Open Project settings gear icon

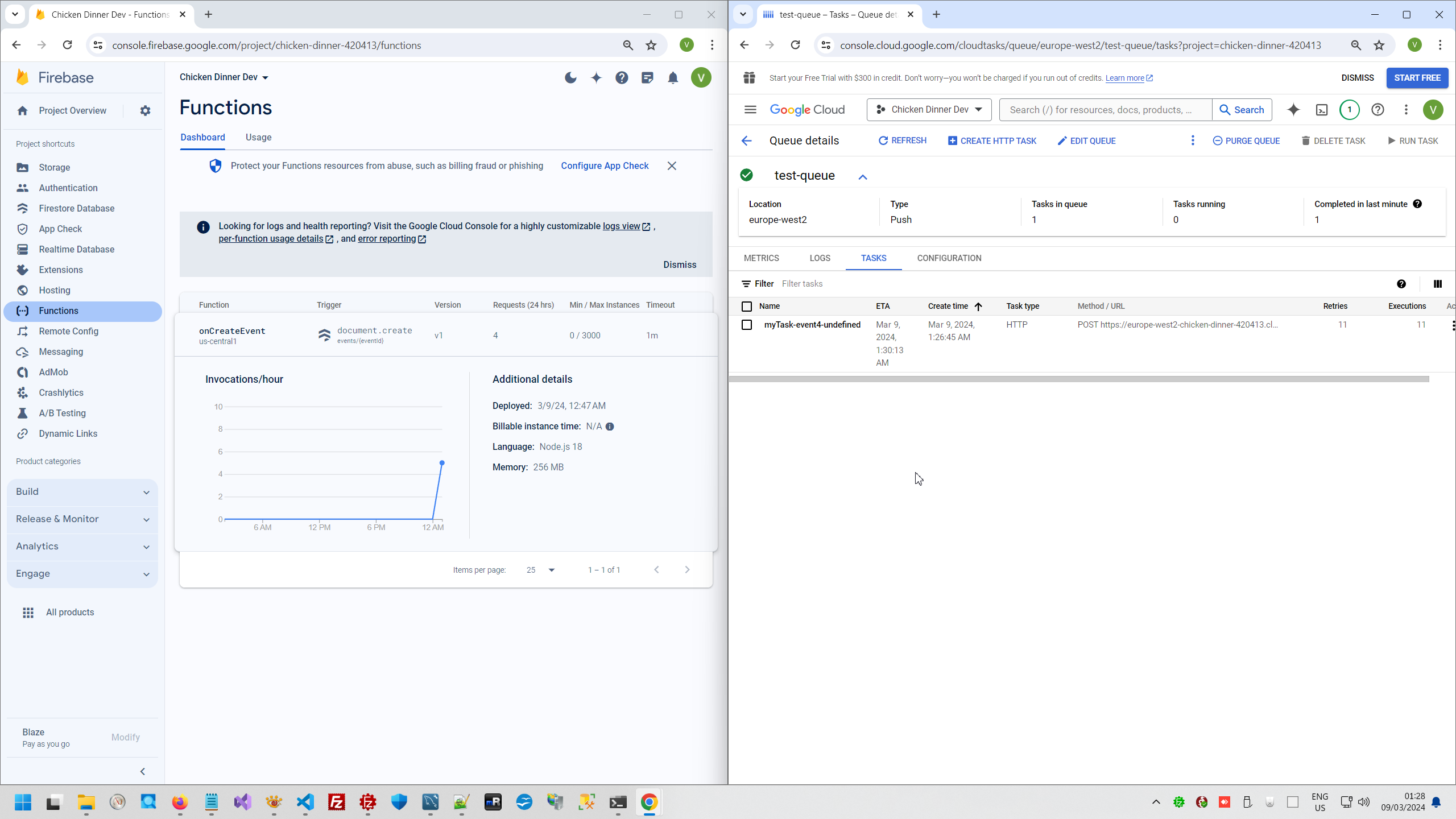[145, 111]
